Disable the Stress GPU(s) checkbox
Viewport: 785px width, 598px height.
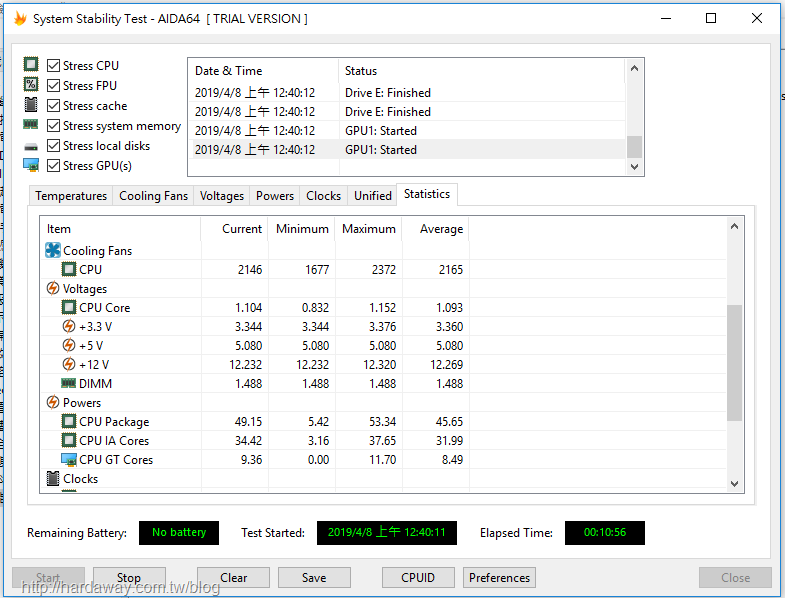coord(54,166)
